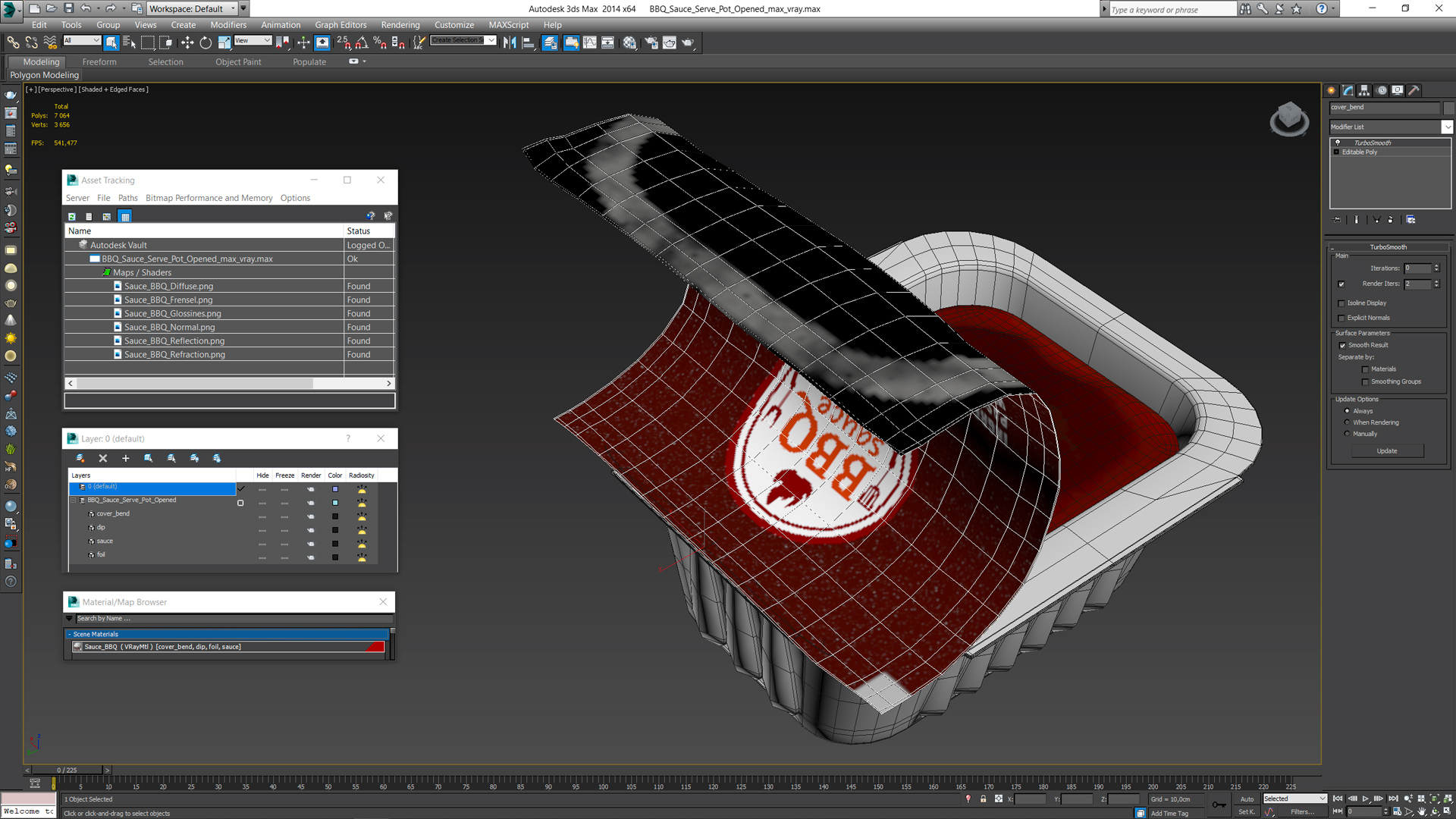The width and height of the screenshot is (1456, 819).
Task: Click the Pin Stack icon
Action: [1338, 219]
